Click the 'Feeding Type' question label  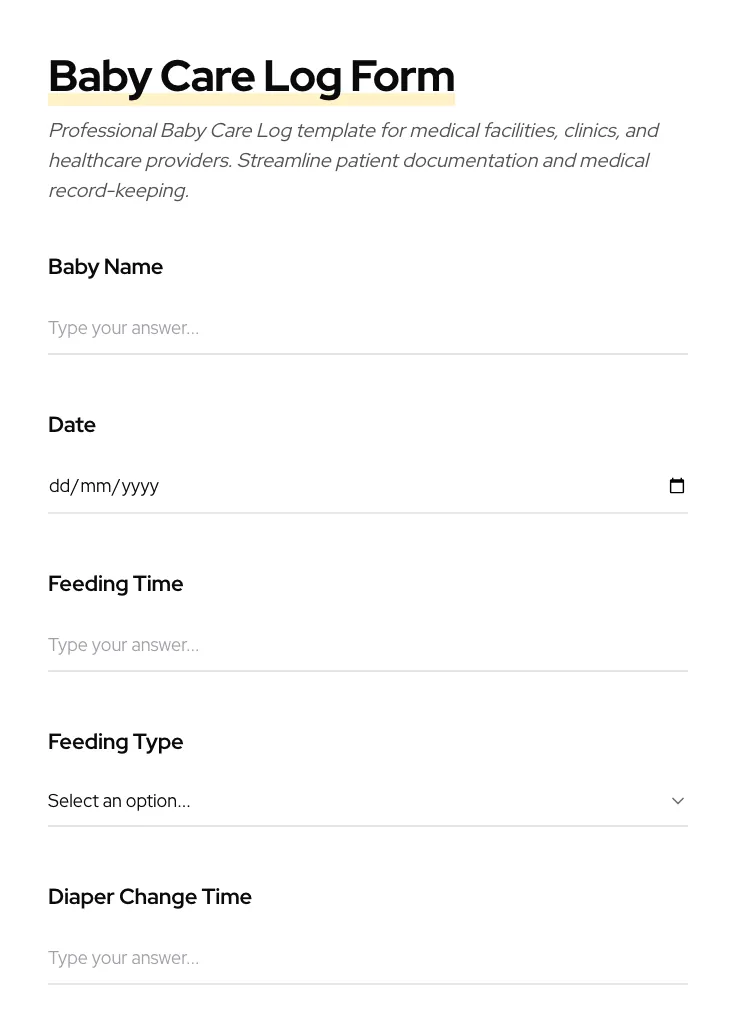115,741
